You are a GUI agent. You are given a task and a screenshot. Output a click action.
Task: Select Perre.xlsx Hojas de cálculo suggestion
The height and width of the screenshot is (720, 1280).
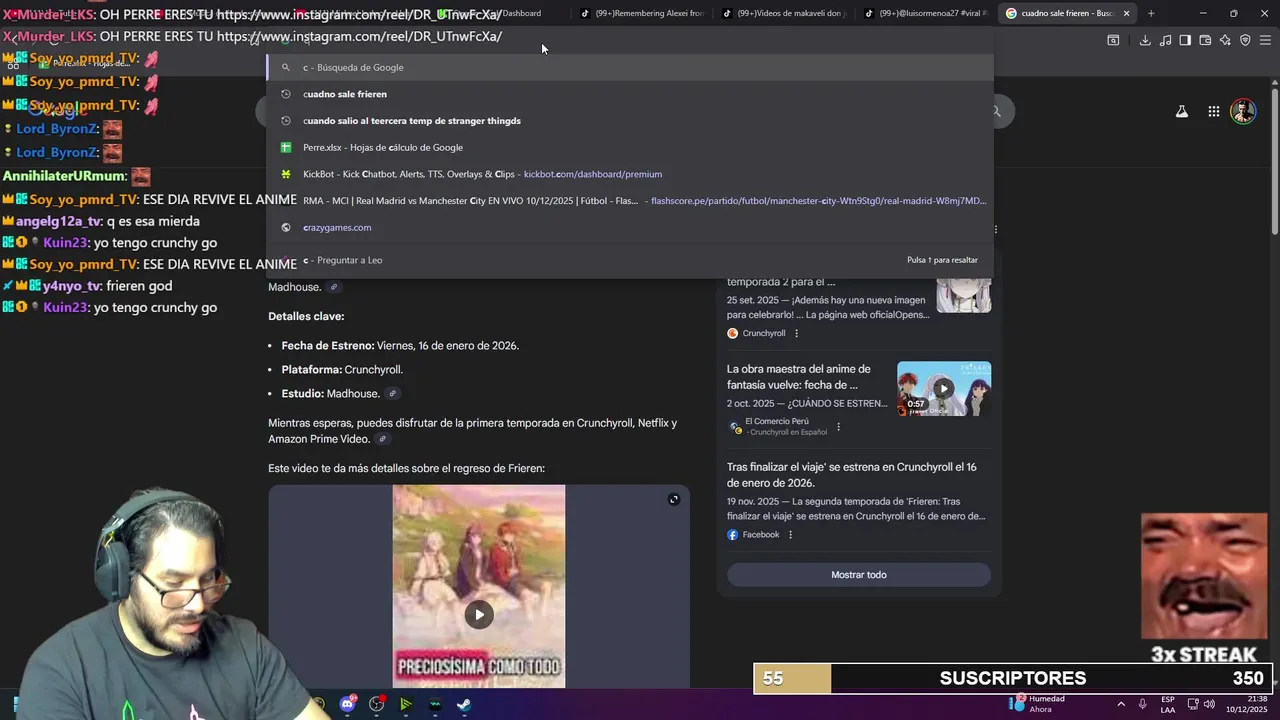tap(630, 147)
